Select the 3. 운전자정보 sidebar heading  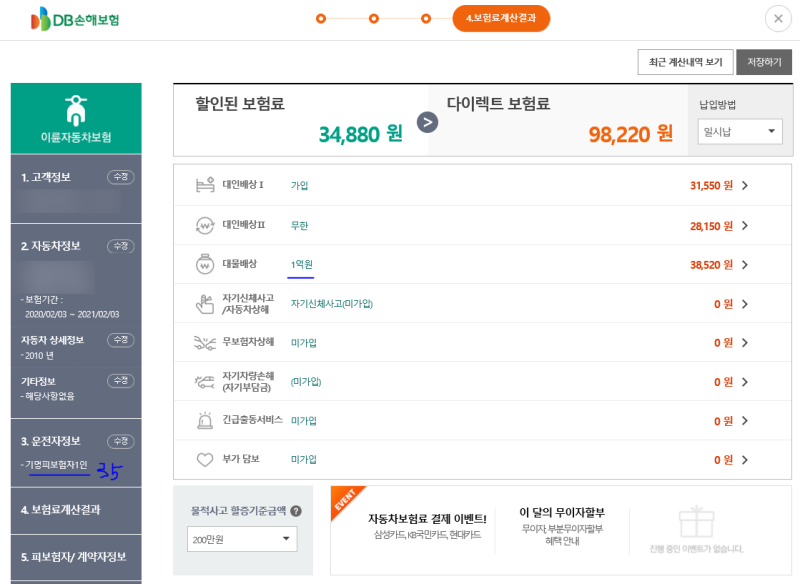[x=51, y=441]
